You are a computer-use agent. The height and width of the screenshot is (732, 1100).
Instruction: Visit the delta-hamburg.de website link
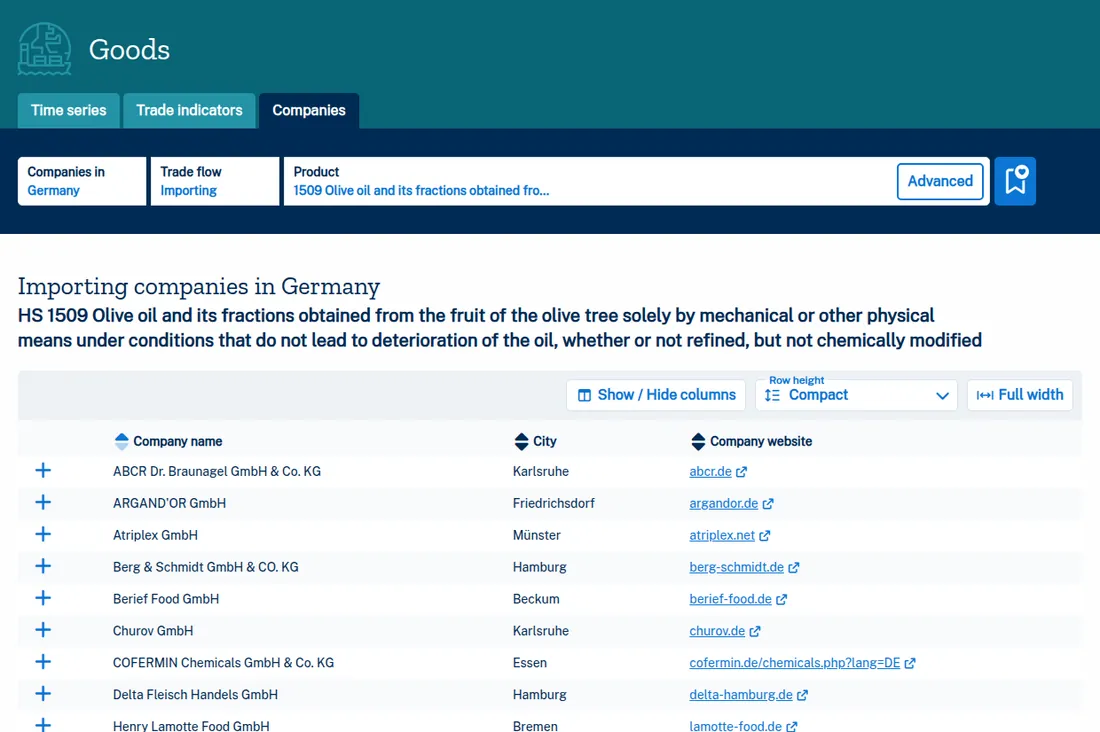click(x=741, y=695)
